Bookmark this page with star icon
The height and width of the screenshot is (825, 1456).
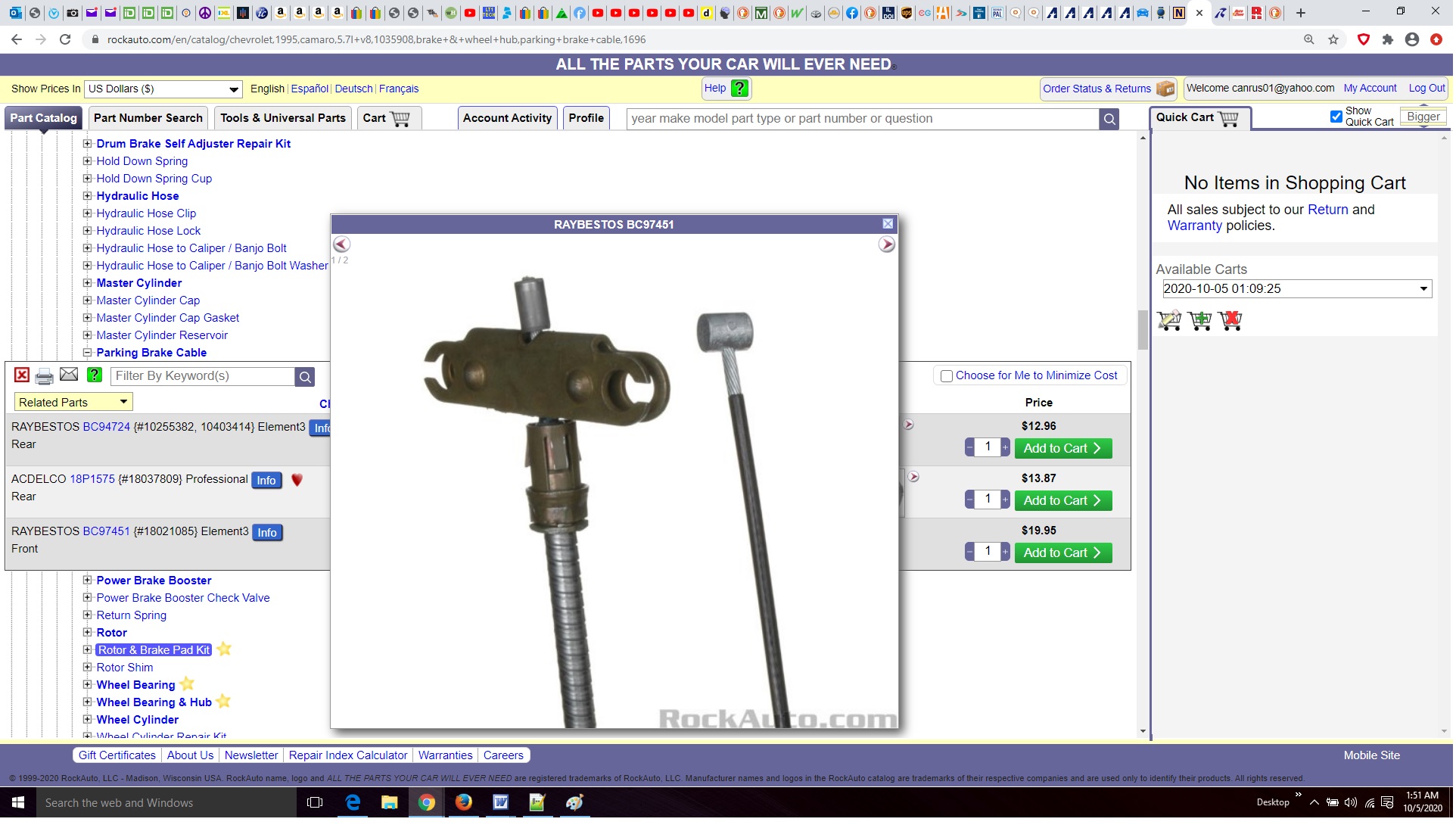pos(1335,39)
